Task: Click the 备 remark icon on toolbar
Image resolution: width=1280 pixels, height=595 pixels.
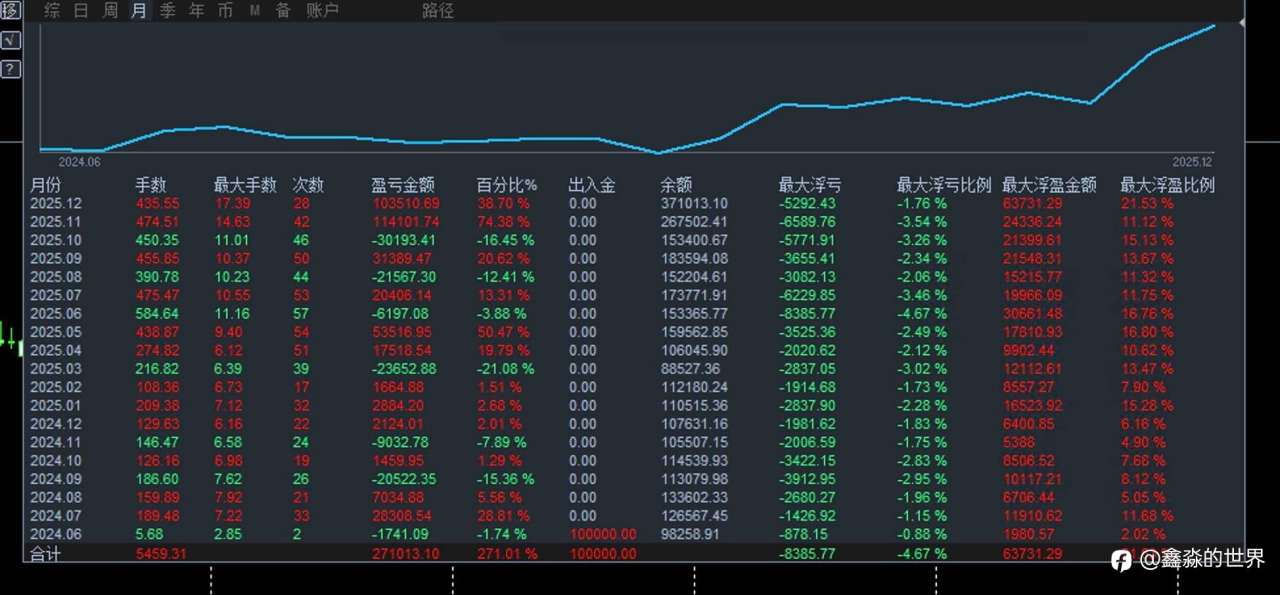Action: coord(281,11)
